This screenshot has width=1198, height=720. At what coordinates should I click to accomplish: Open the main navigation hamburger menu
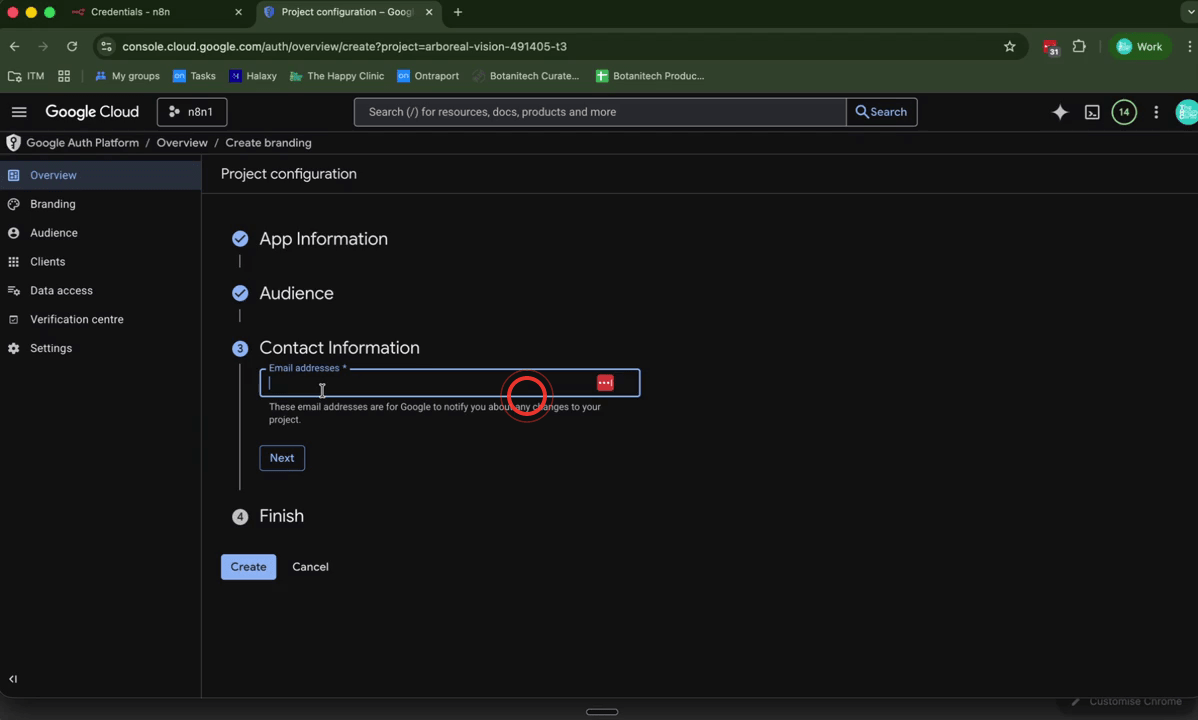(19, 112)
